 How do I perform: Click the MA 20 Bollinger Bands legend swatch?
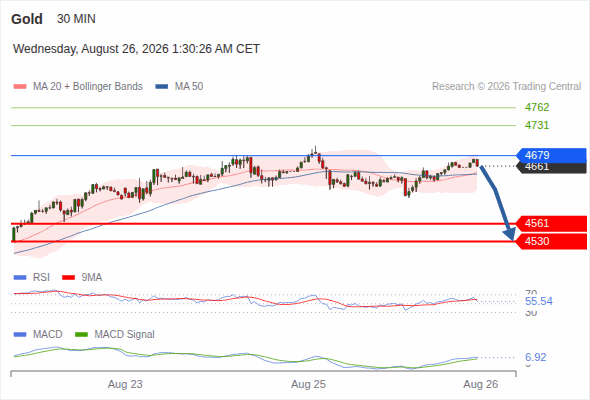coord(20,87)
